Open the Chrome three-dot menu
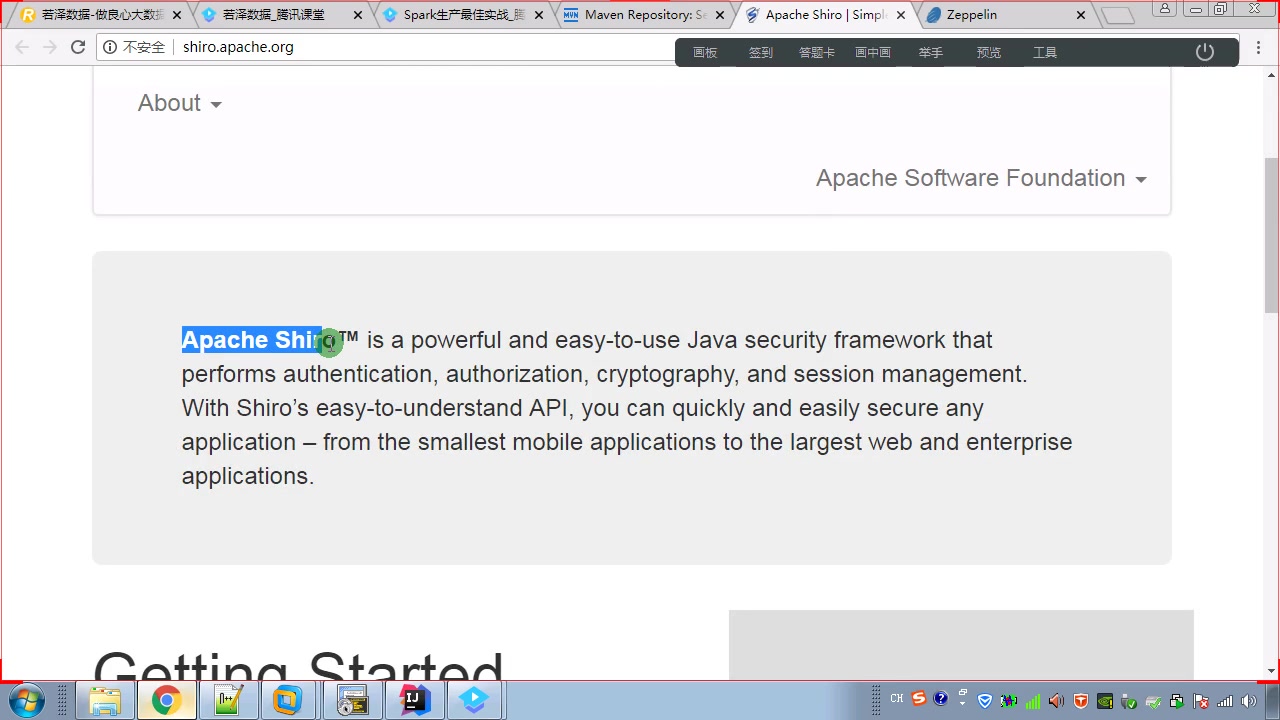This screenshot has height=720, width=1280. coord(1259,47)
